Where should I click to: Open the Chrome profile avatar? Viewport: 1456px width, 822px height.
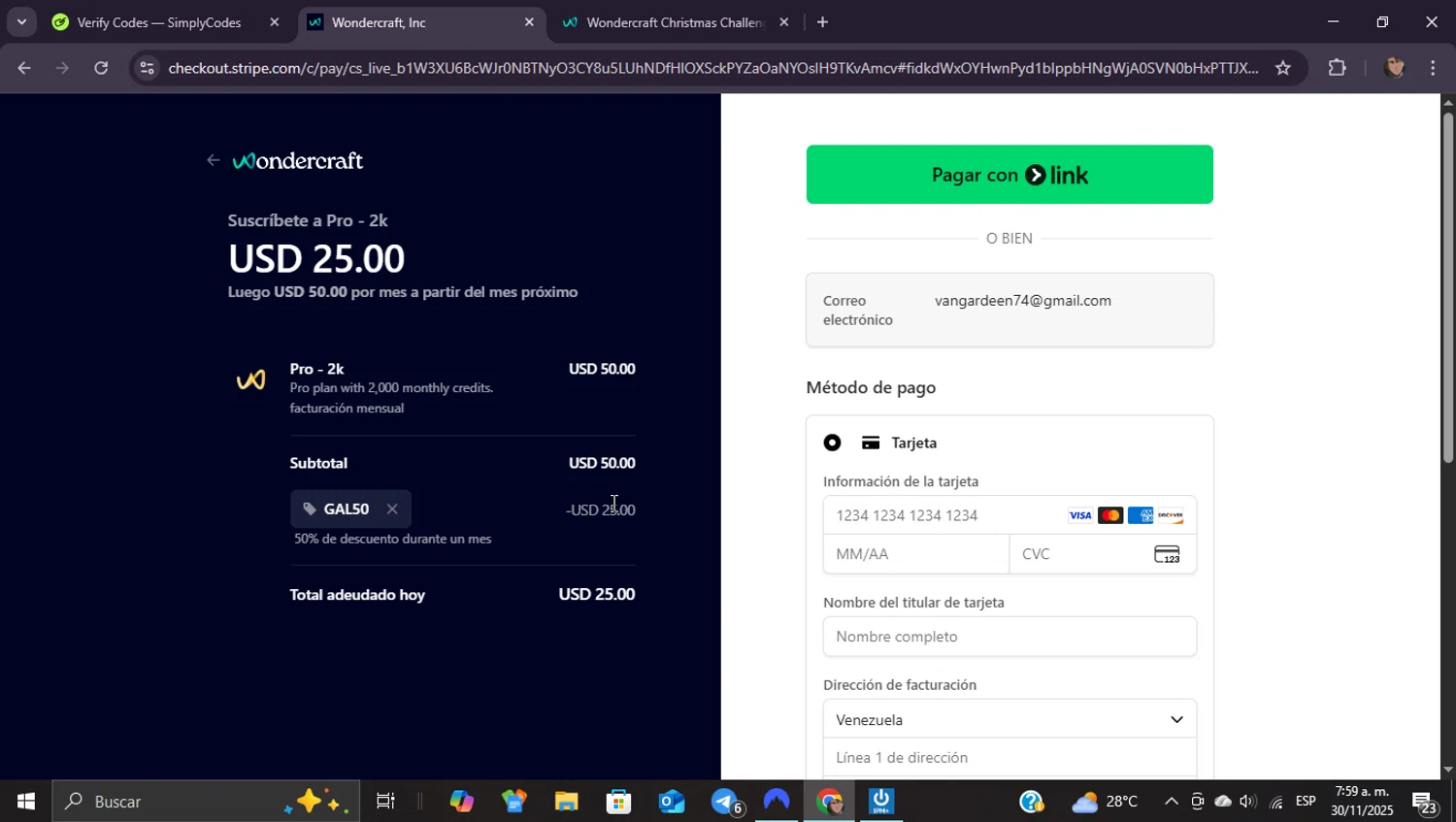(x=1395, y=68)
